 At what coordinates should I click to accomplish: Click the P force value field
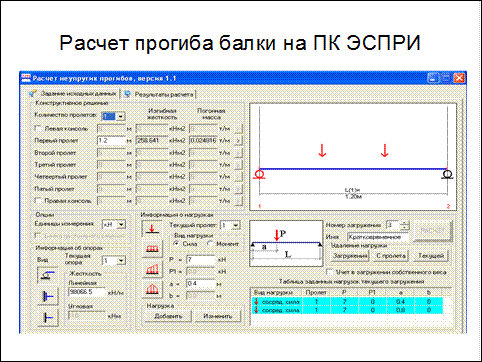[x=201, y=260]
